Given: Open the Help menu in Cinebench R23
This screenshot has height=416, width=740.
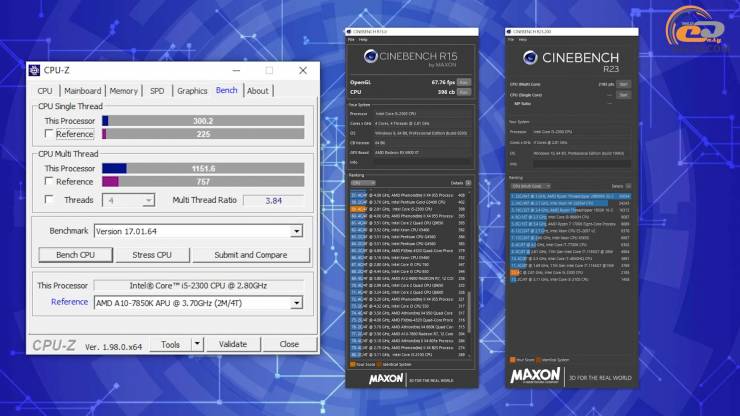Looking at the screenshot, I should [x=522, y=40].
